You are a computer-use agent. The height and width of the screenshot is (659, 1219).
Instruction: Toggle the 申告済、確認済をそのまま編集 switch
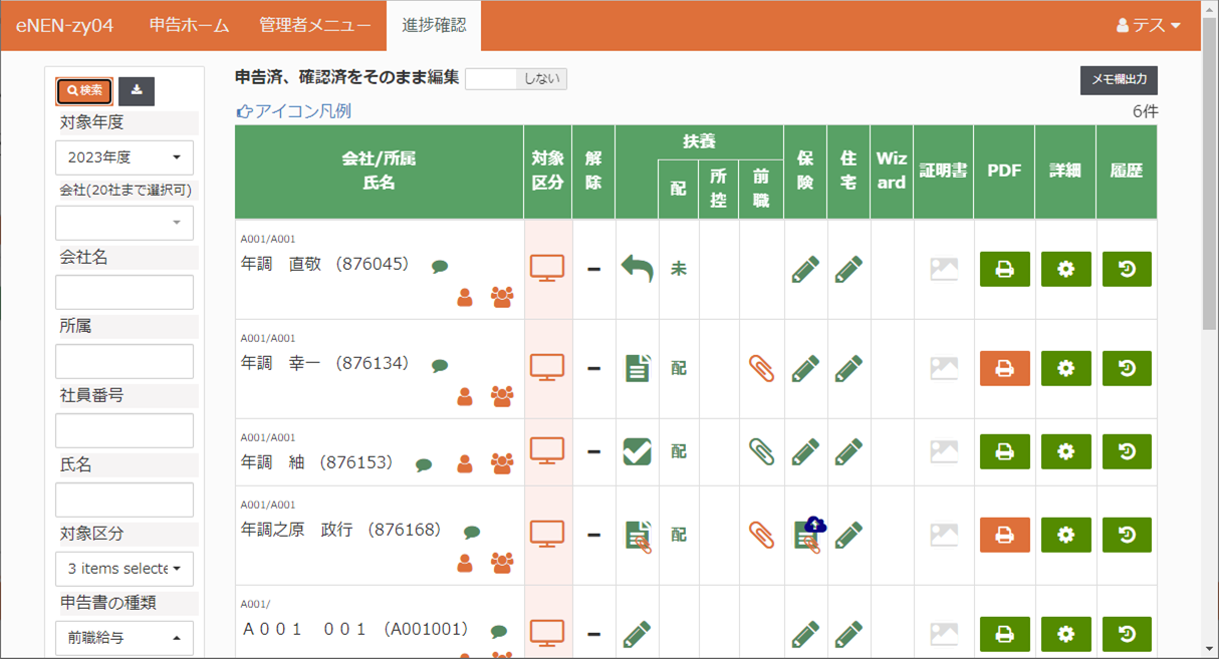pos(516,77)
